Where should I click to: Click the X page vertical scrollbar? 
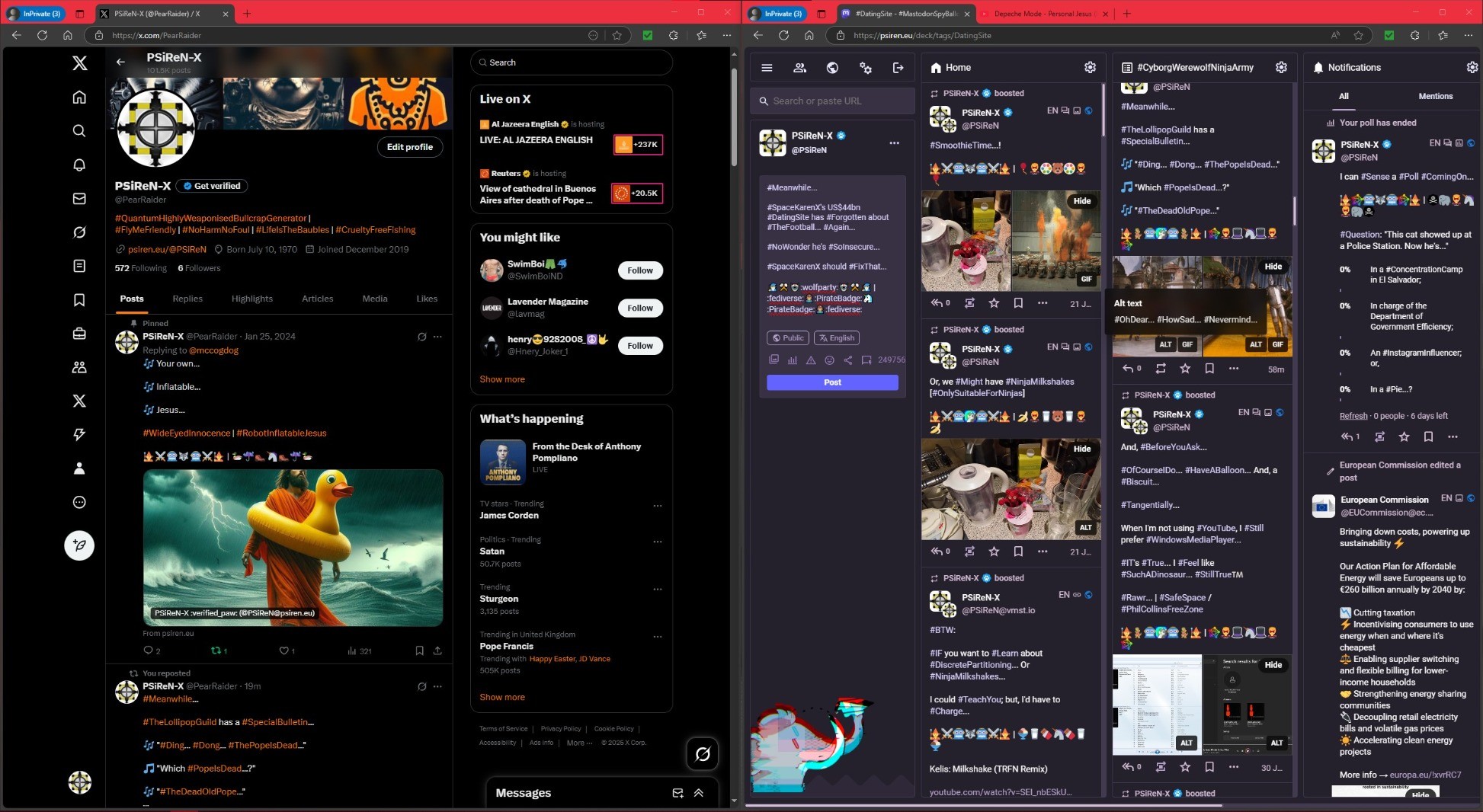coord(734,118)
